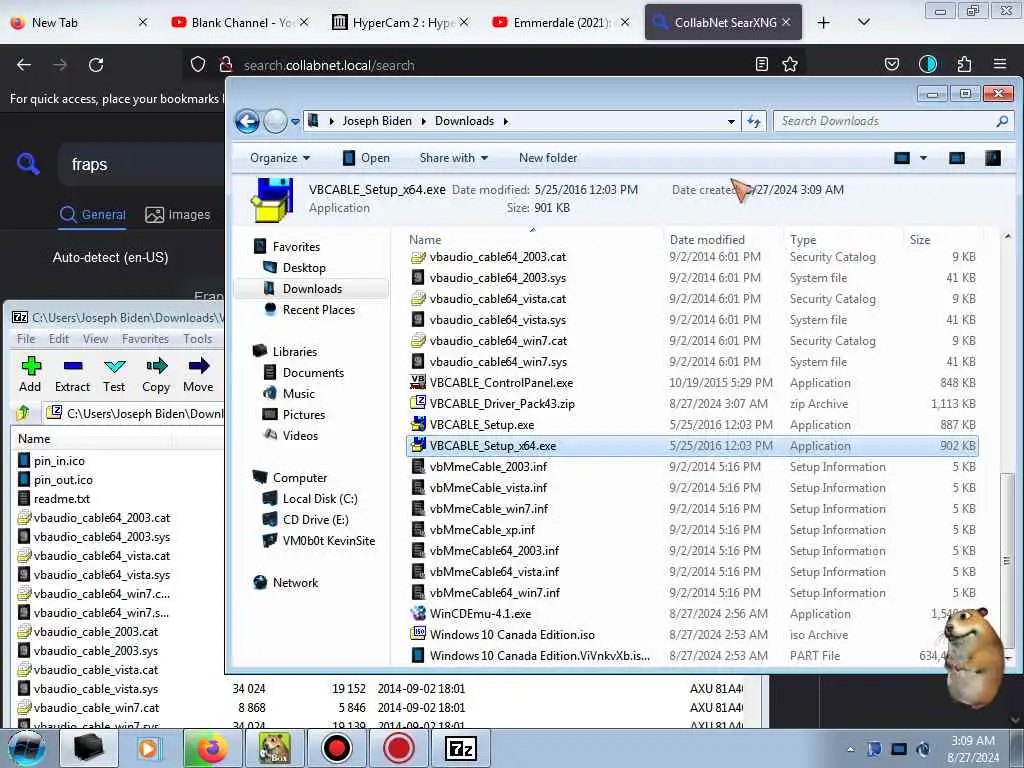Click the Copy icon in 7-Zip
The image size is (1024, 768).
(x=156, y=366)
